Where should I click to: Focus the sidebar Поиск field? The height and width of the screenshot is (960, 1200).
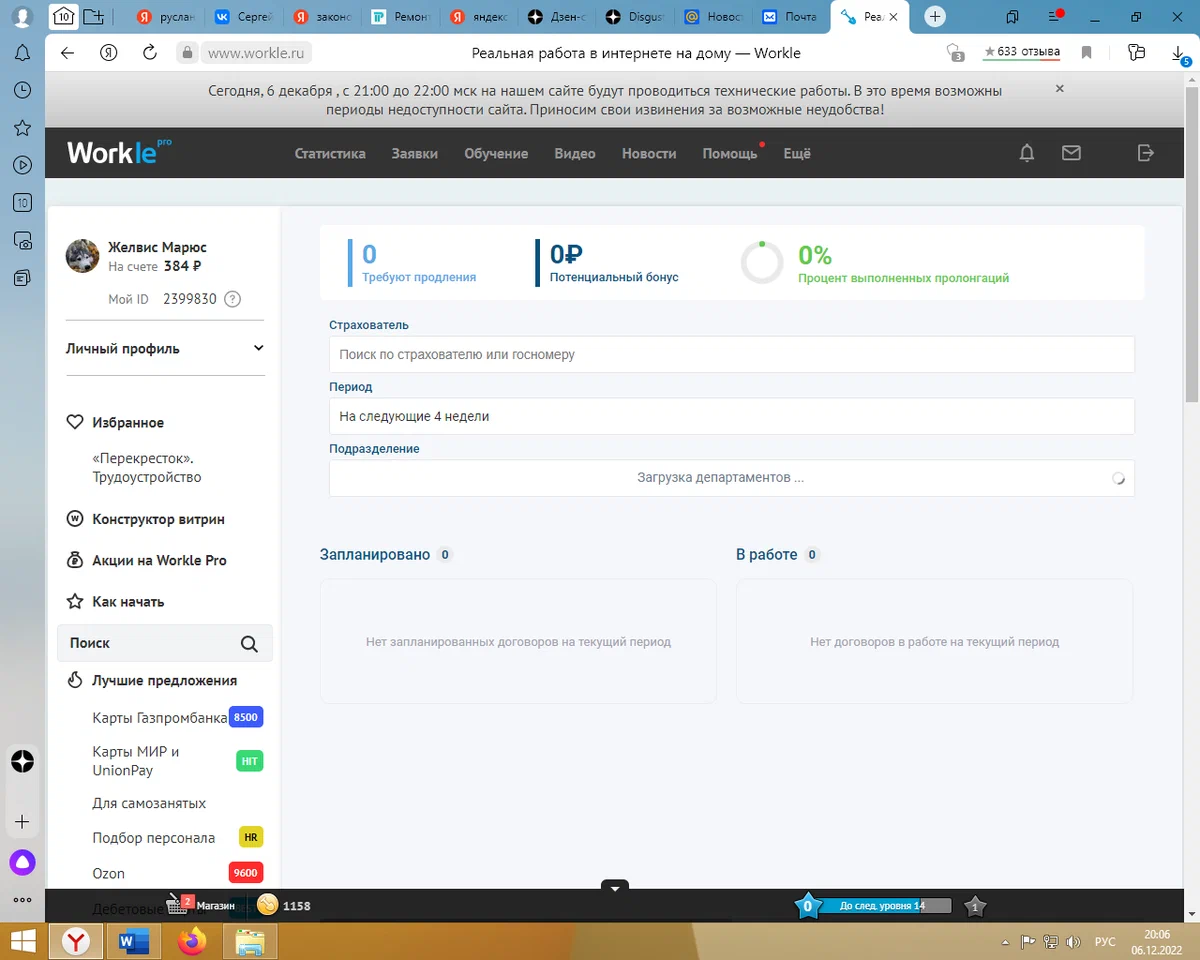165,643
